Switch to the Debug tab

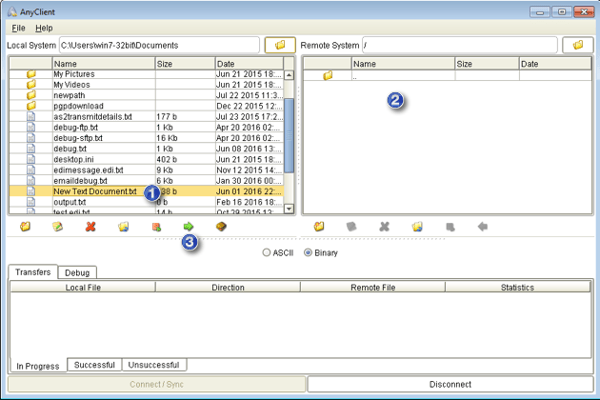click(x=77, y=273)
